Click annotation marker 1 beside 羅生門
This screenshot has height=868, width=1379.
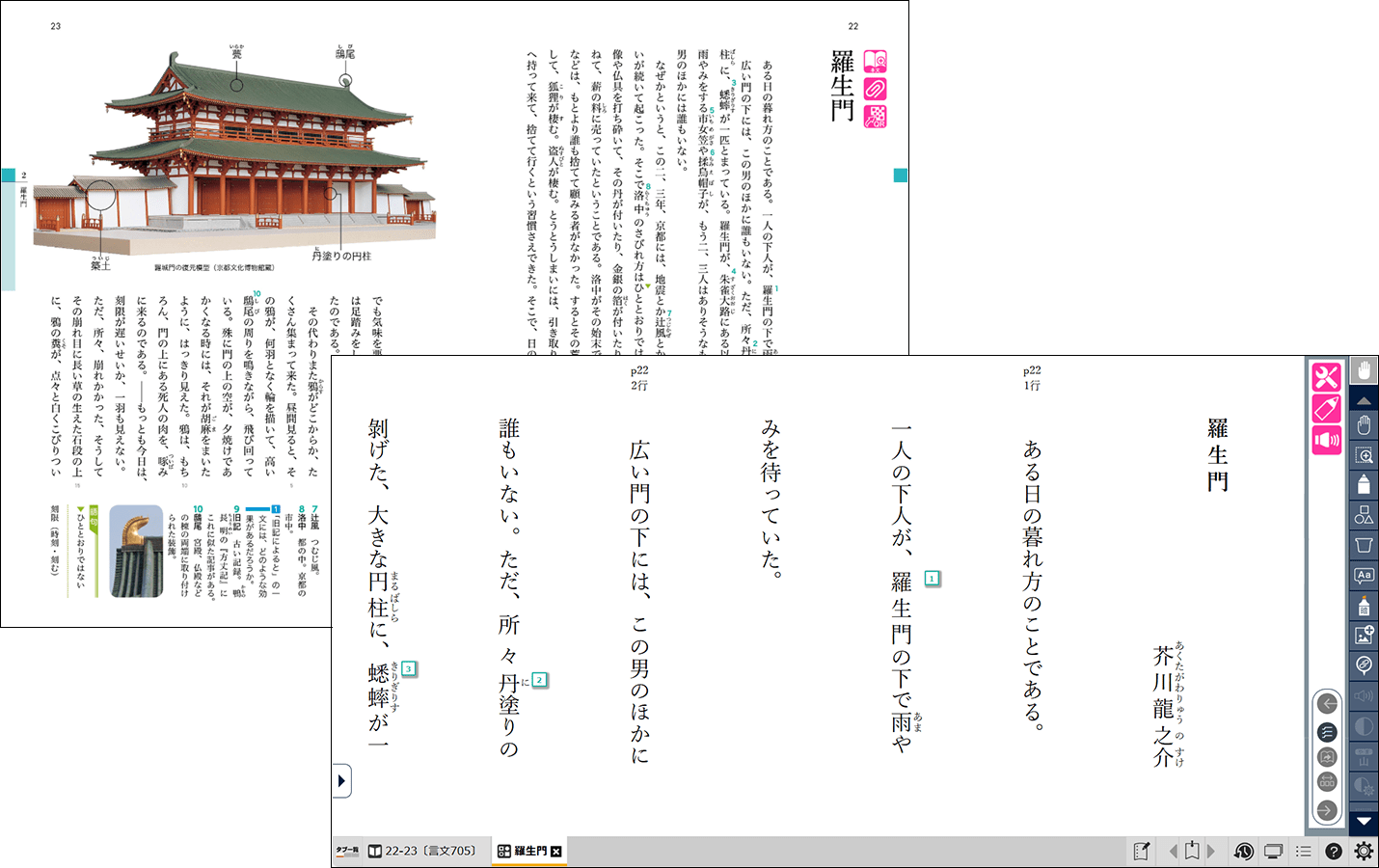point(932,579)
